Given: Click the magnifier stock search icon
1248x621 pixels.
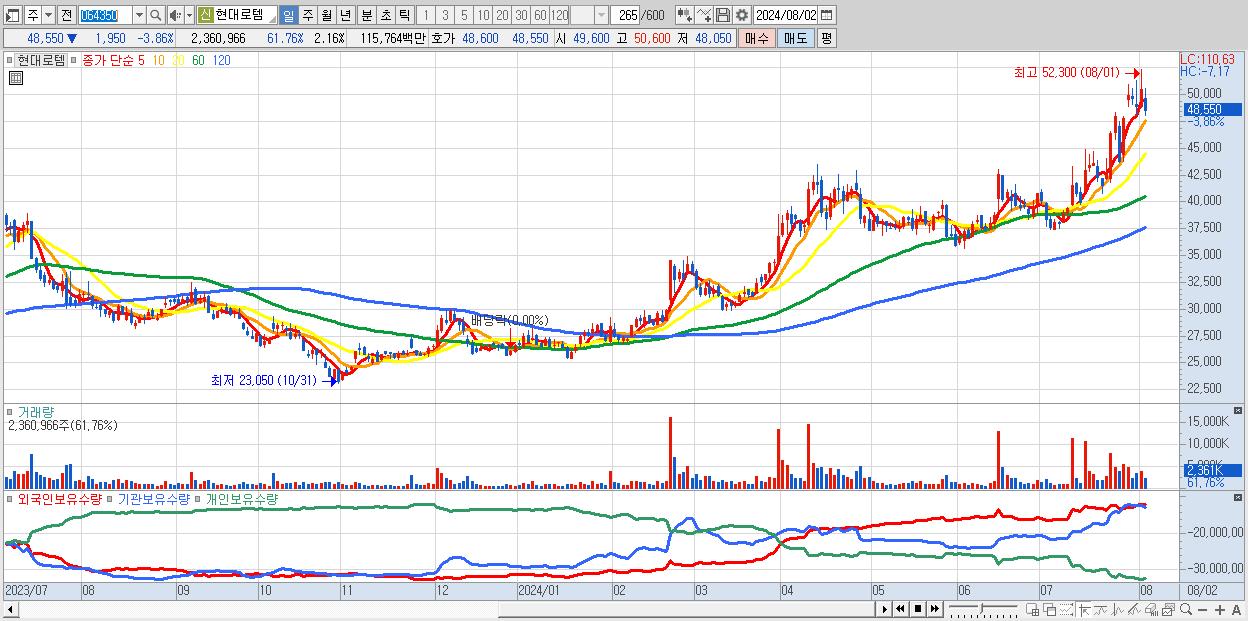Looking at the screenshot, I should (155, 15).
